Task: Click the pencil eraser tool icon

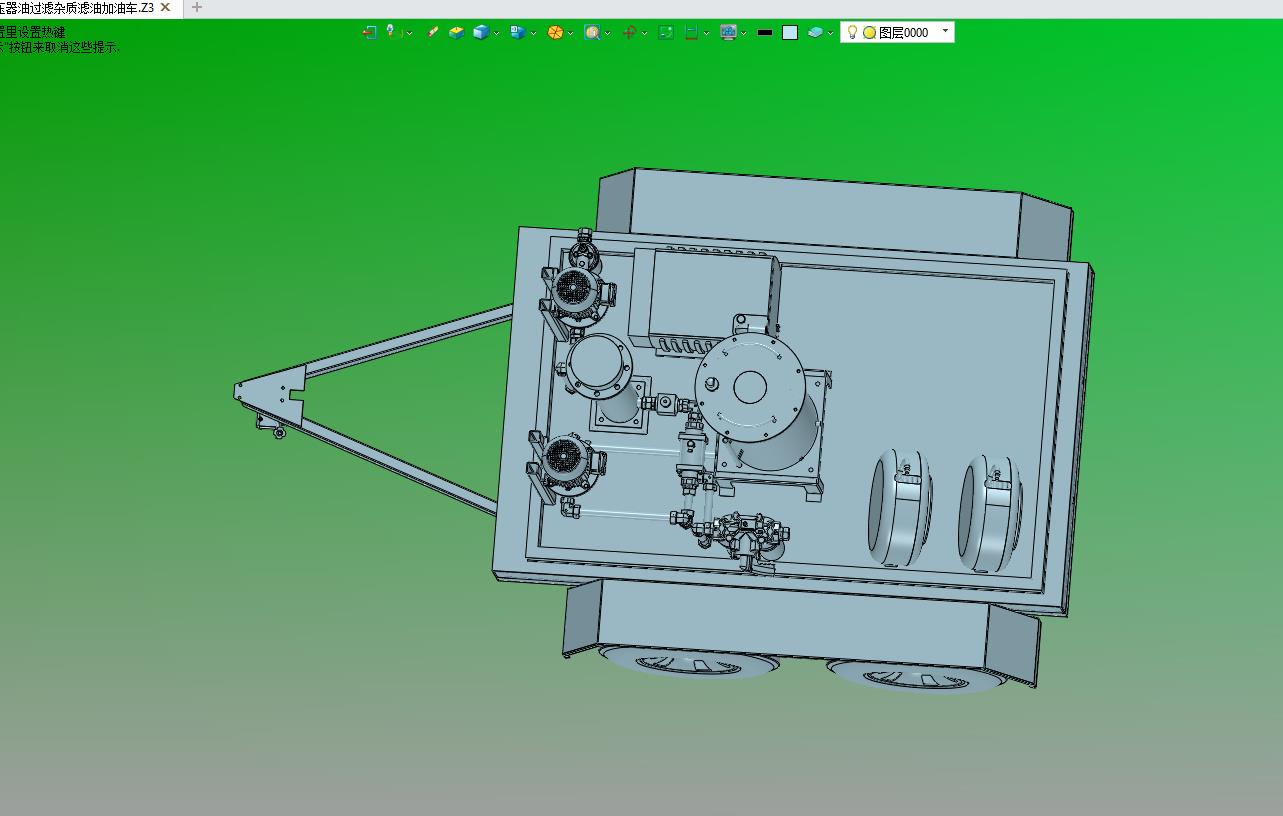Action: pyautogui.click(x=433, y=32)
